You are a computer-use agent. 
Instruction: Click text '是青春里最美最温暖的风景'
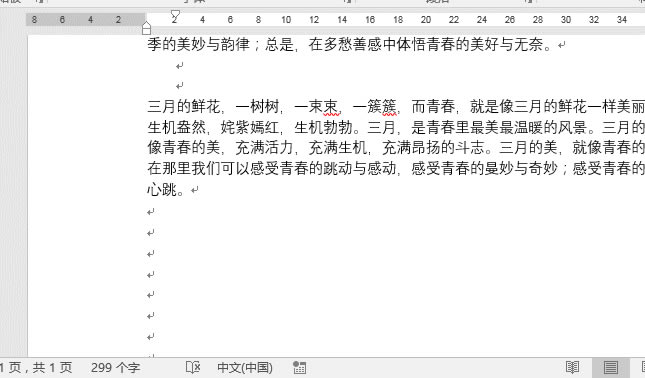(499, 128)
